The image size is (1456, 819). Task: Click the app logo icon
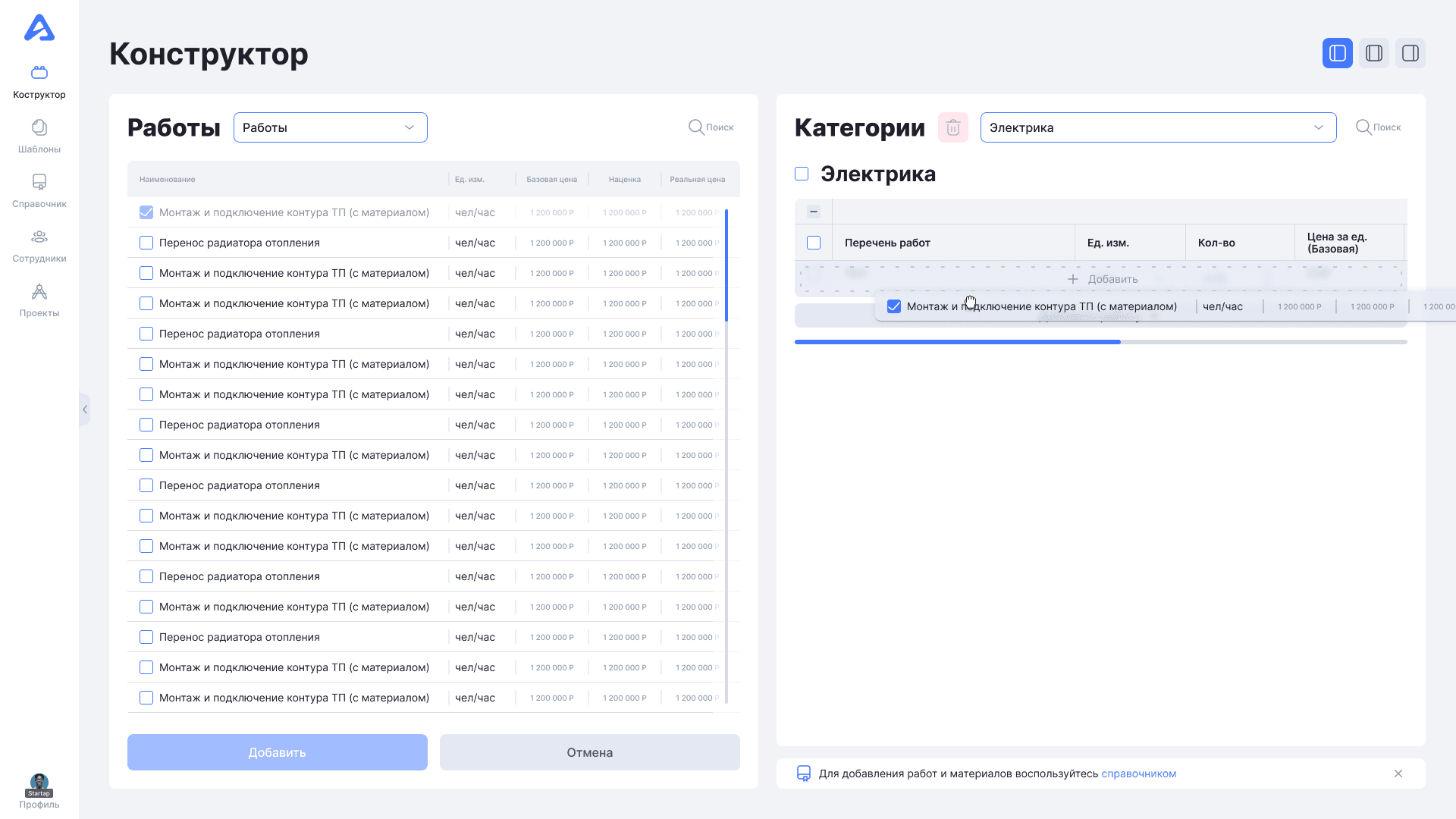pos(39,28)
